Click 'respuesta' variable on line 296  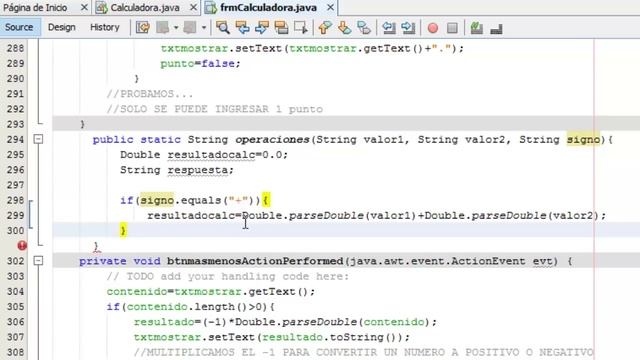(x=198, y=170)
